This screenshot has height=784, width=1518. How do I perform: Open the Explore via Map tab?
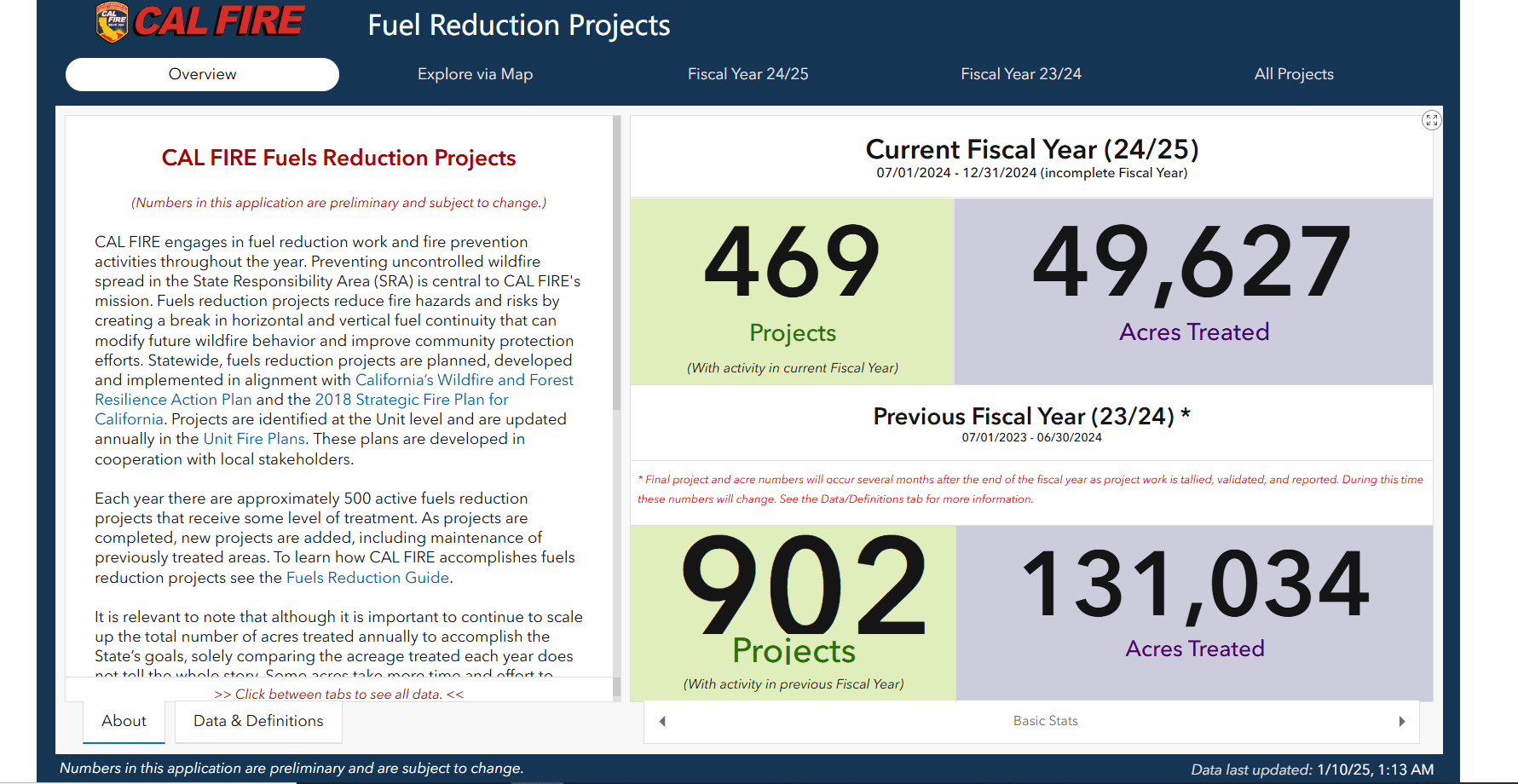[x=475, y=74]
